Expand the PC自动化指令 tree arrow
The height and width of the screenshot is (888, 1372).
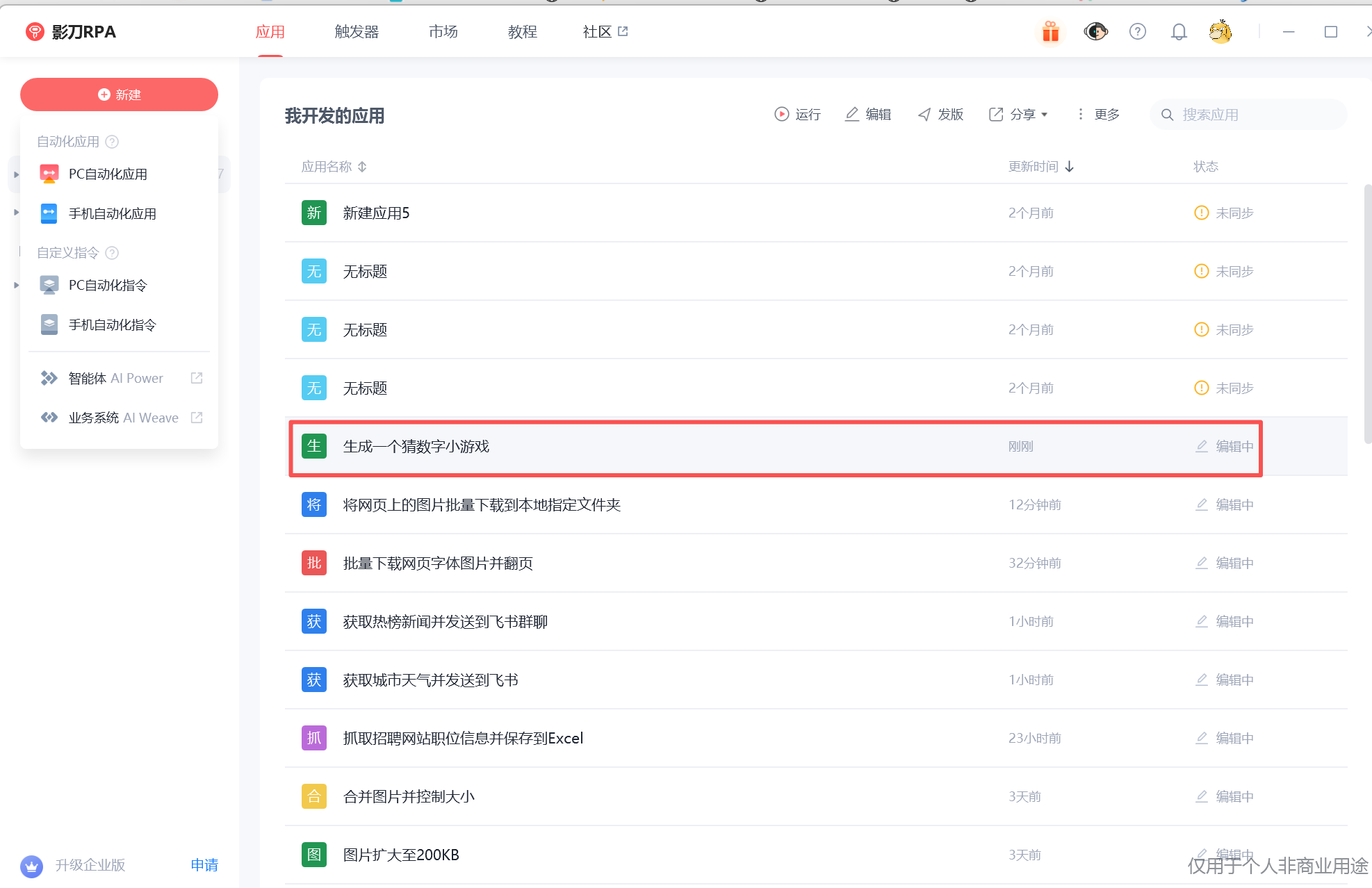pyautogui.click(x=17, y=286)
